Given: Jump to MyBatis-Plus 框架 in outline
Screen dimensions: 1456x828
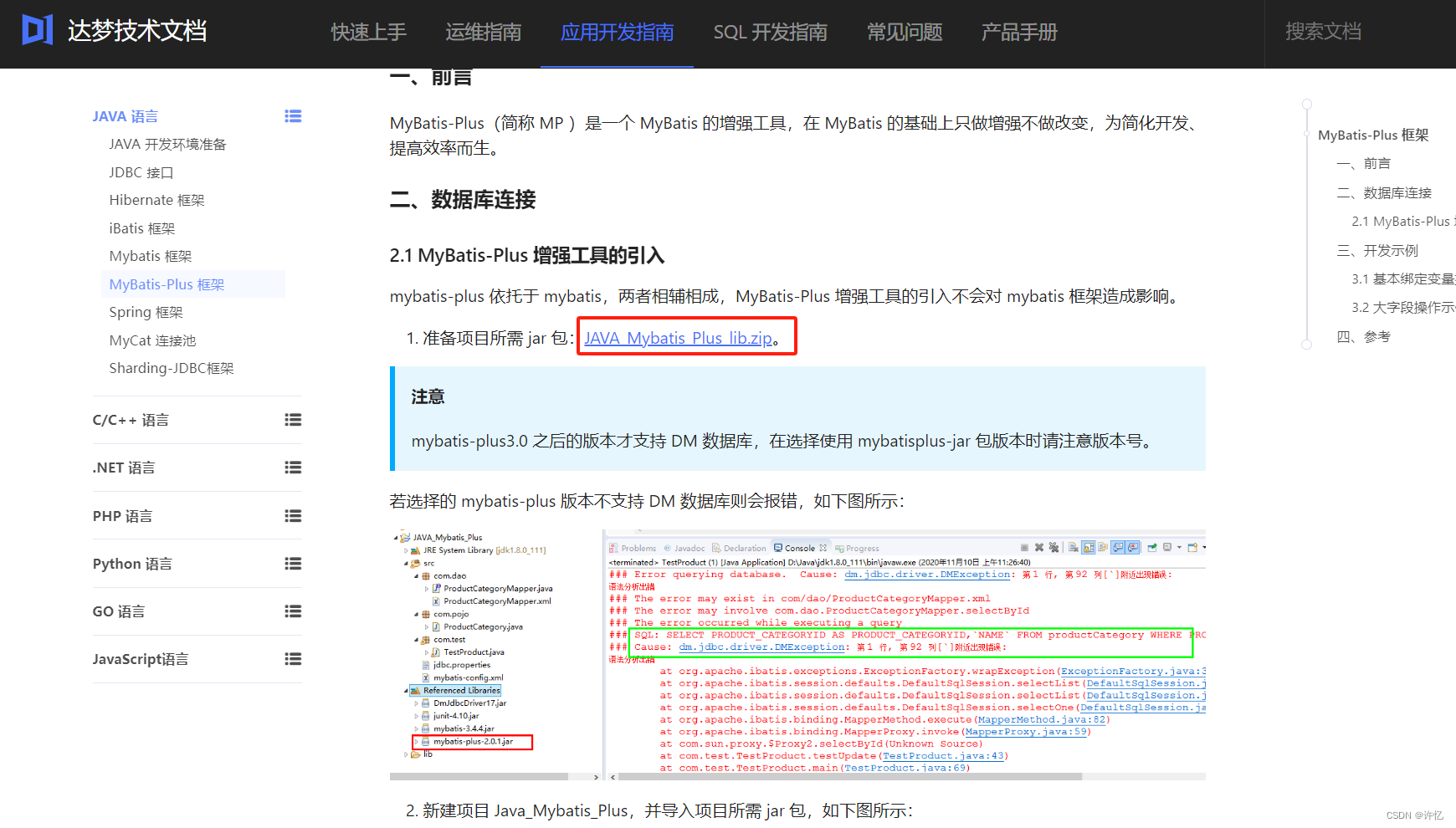Looking at the screenshot, I should point(1373,135).
